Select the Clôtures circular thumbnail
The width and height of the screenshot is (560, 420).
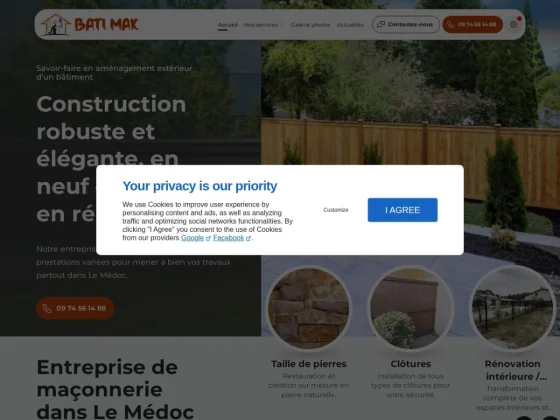tap(410, 308)
